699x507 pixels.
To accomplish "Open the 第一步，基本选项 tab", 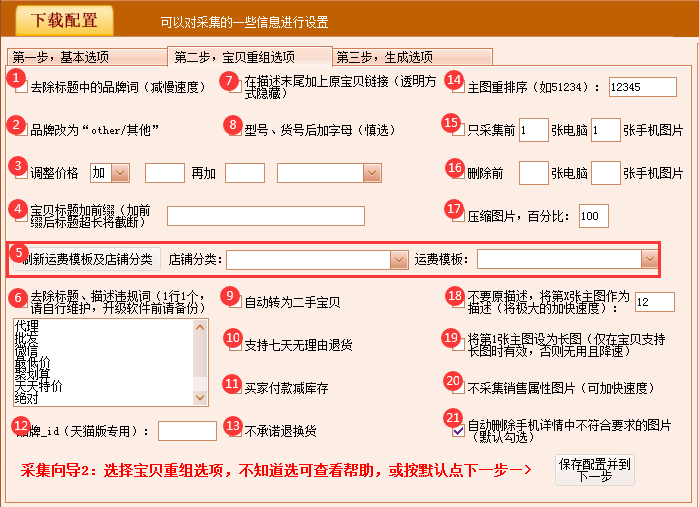I will coord(87,57).
